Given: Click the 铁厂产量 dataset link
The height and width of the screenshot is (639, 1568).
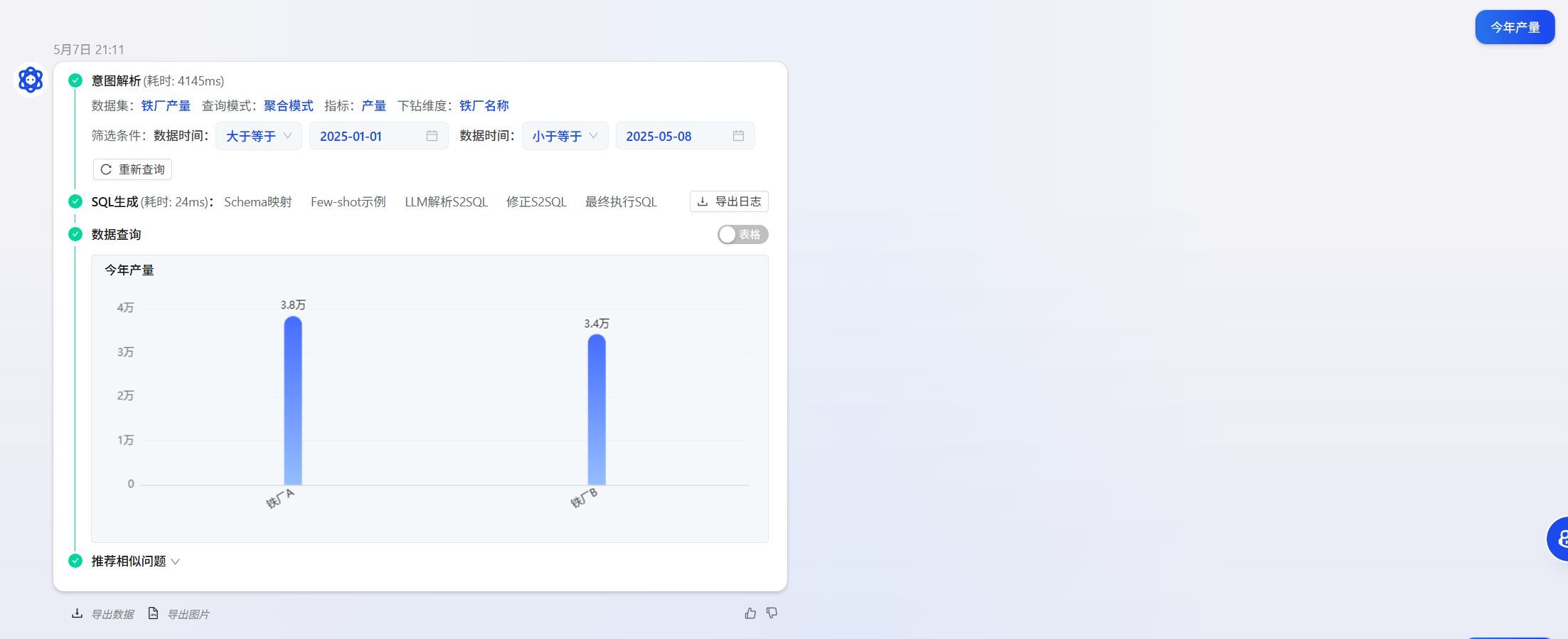Looking at the screenshot, I should pos(166,106).
